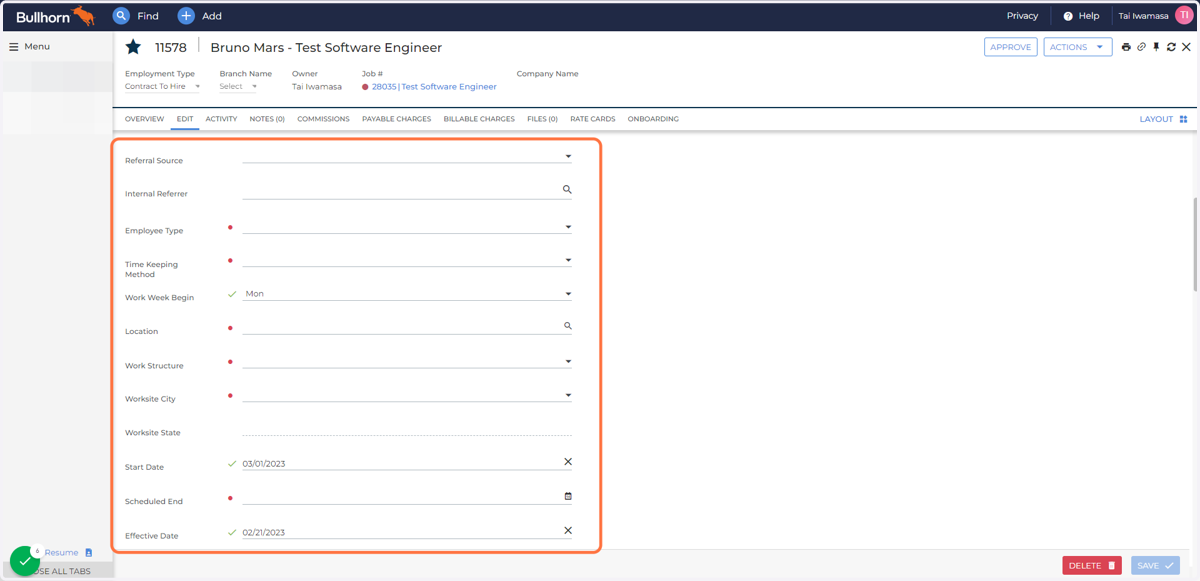This screenshot has height=581, width=1200.
Task: Click the green checkmark badge
Action: pos(24,561)
